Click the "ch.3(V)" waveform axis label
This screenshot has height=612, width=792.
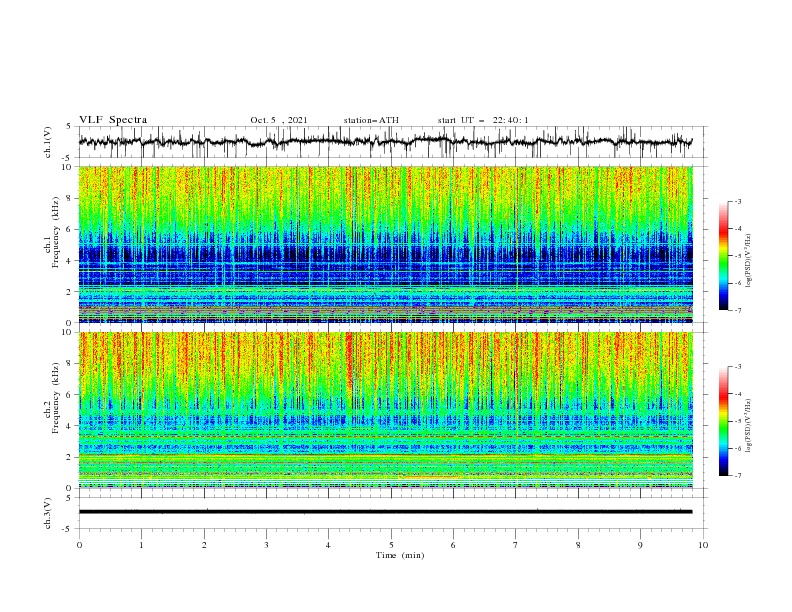48,513
